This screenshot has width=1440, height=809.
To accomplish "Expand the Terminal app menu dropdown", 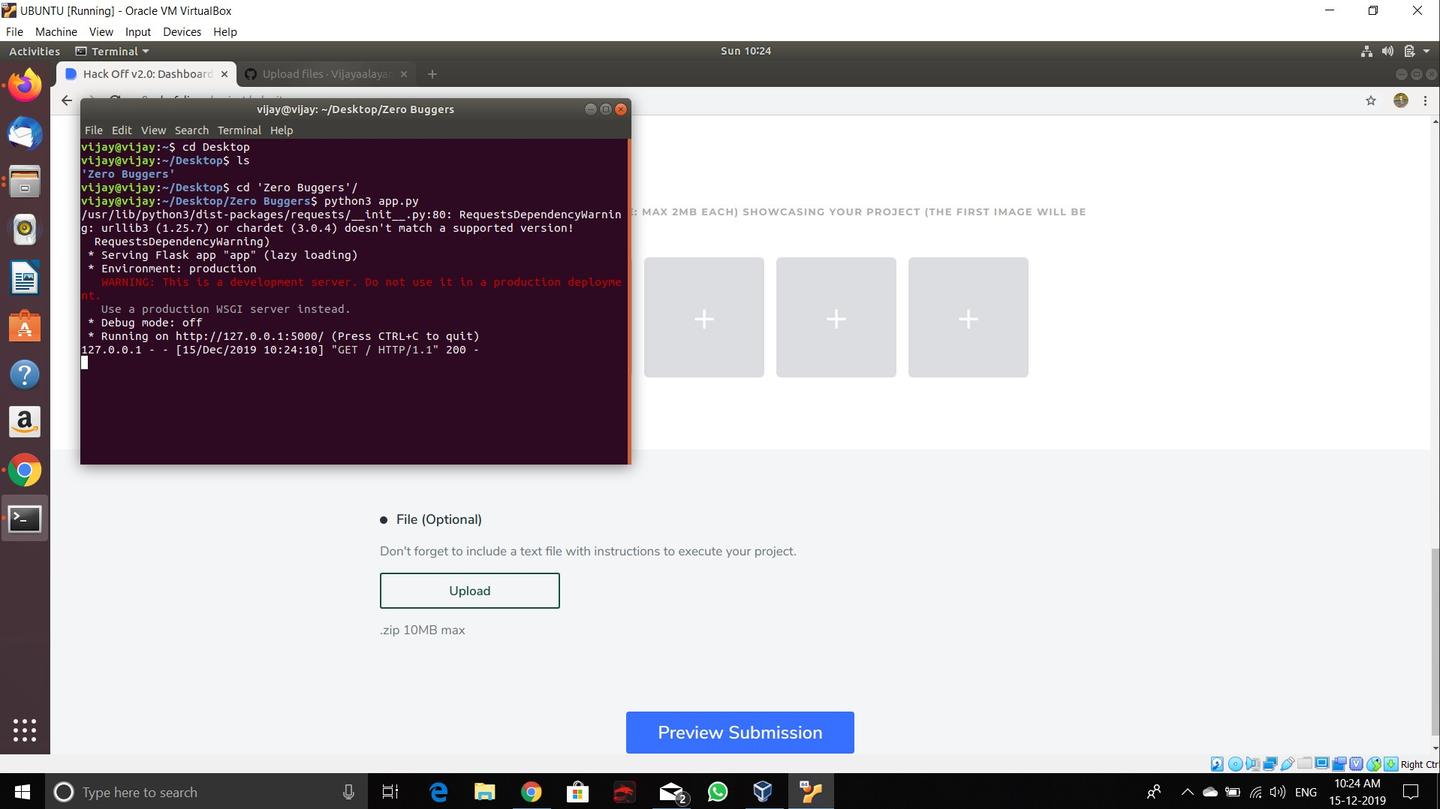I will coord(112,51).
